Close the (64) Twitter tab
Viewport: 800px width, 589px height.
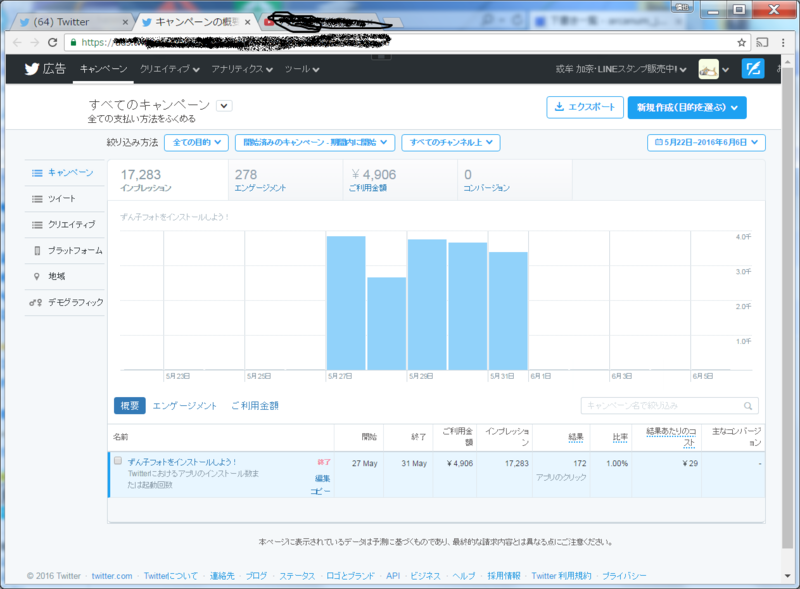(125, 22)
